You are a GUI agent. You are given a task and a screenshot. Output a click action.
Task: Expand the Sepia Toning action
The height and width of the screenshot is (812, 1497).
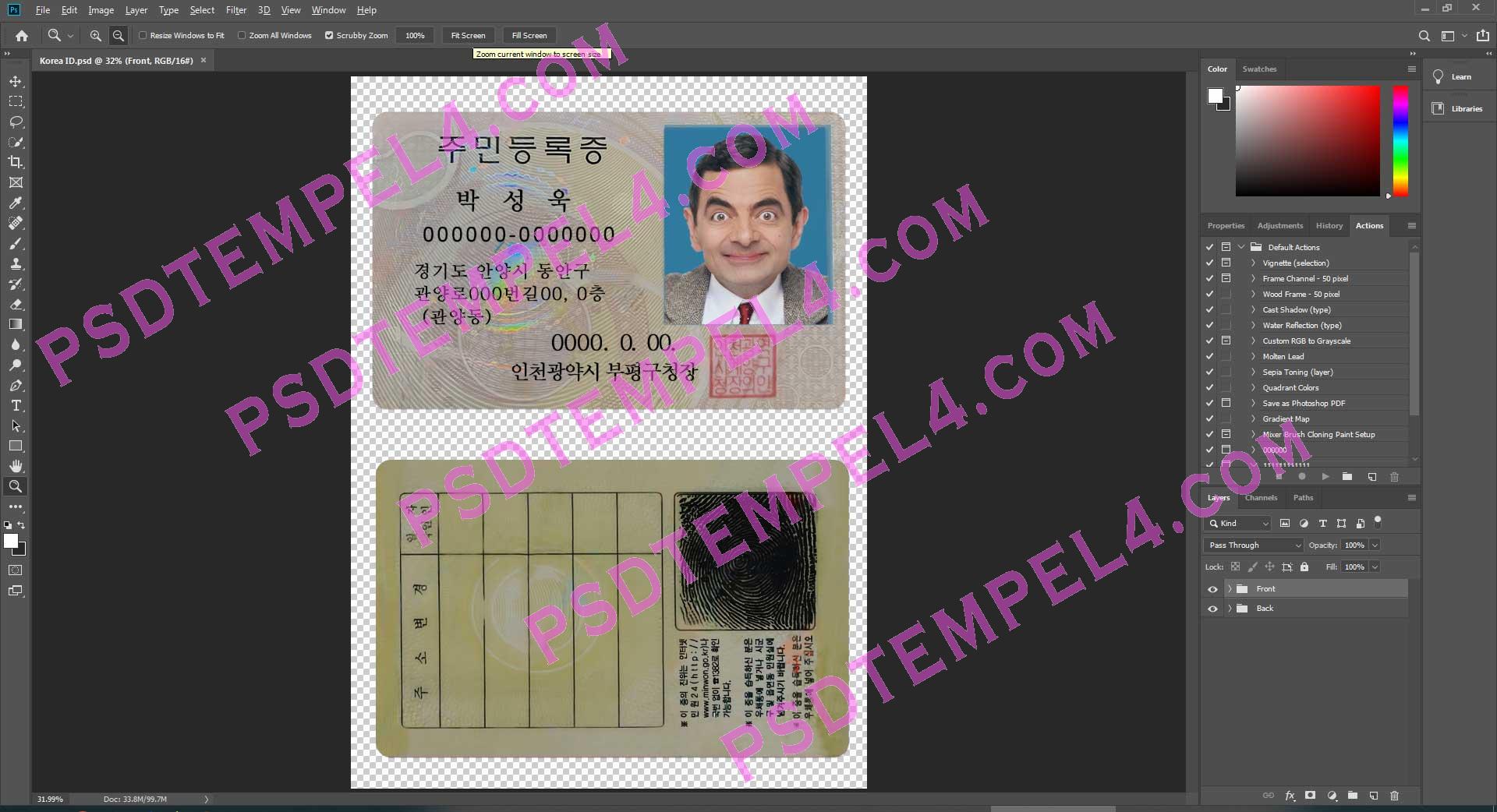(x=1253, y=372)
